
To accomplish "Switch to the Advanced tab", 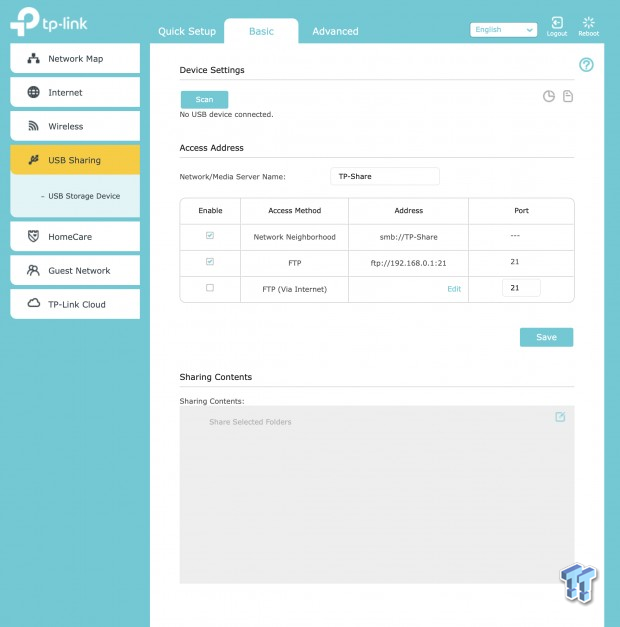I will coord(335,31).
